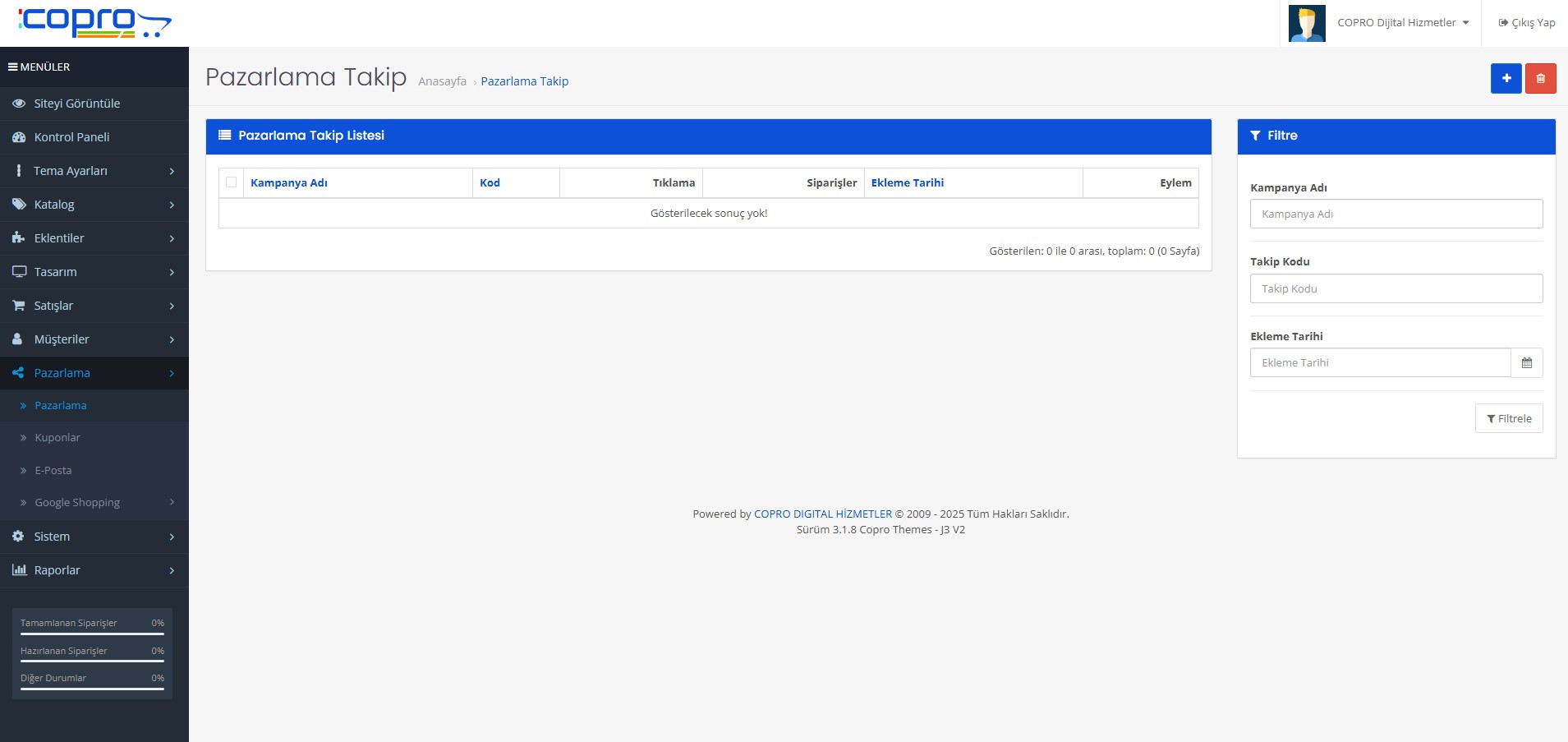Viewport: 1568px width, 742px height.
Task: Click the blue plus add campaign button
Action: (x=1506, y=79)
